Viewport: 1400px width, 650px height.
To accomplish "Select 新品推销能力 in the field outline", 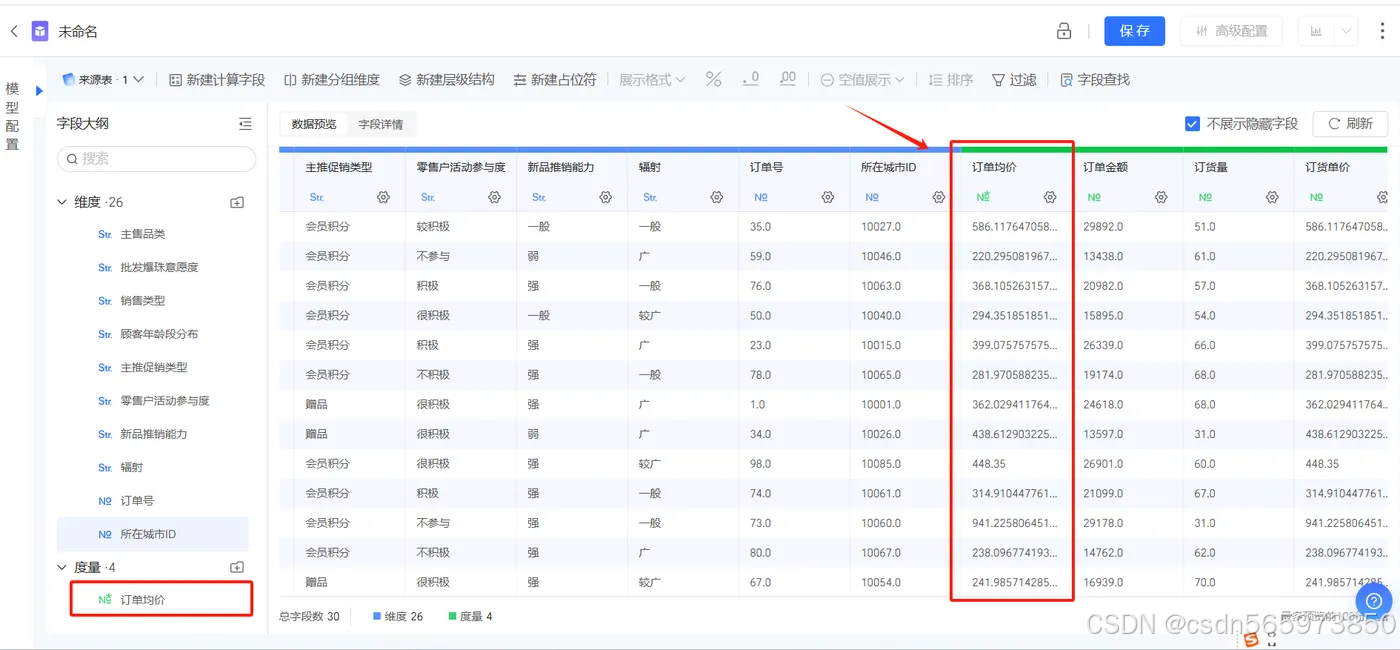I will pyautogui.click(x=152, y=434).
